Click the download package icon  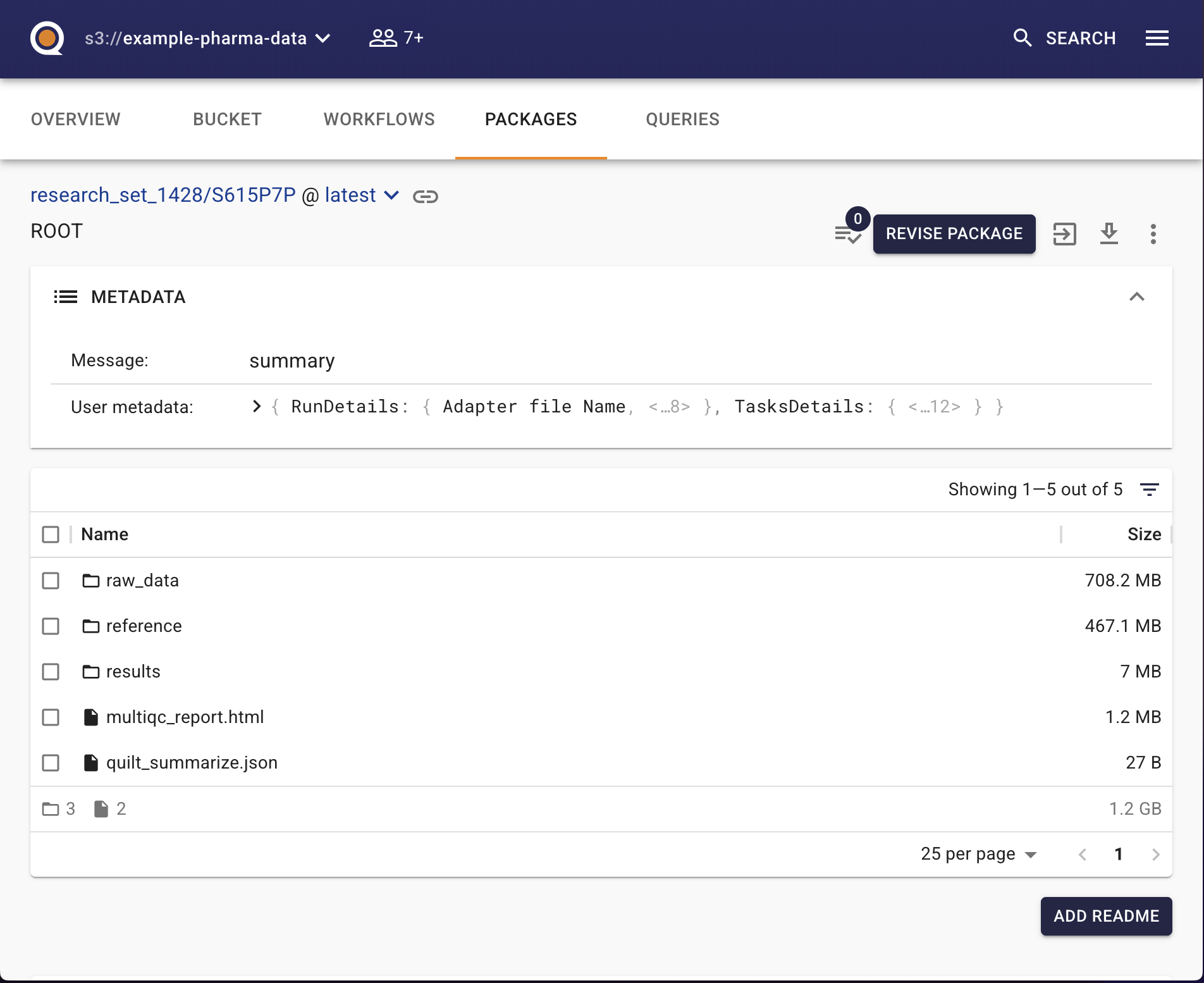(1109, 233)
